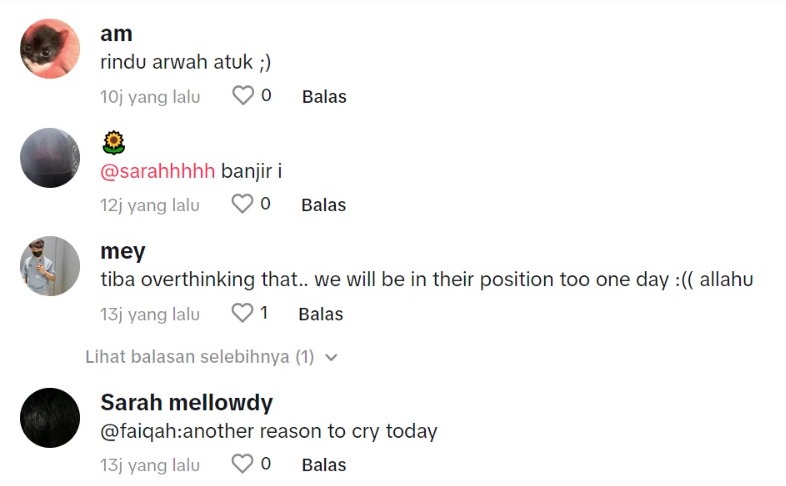The height and width of the screenshot is (486, 786).
Task: Reply to am's comment with Balas
Action: pos(324,97)
